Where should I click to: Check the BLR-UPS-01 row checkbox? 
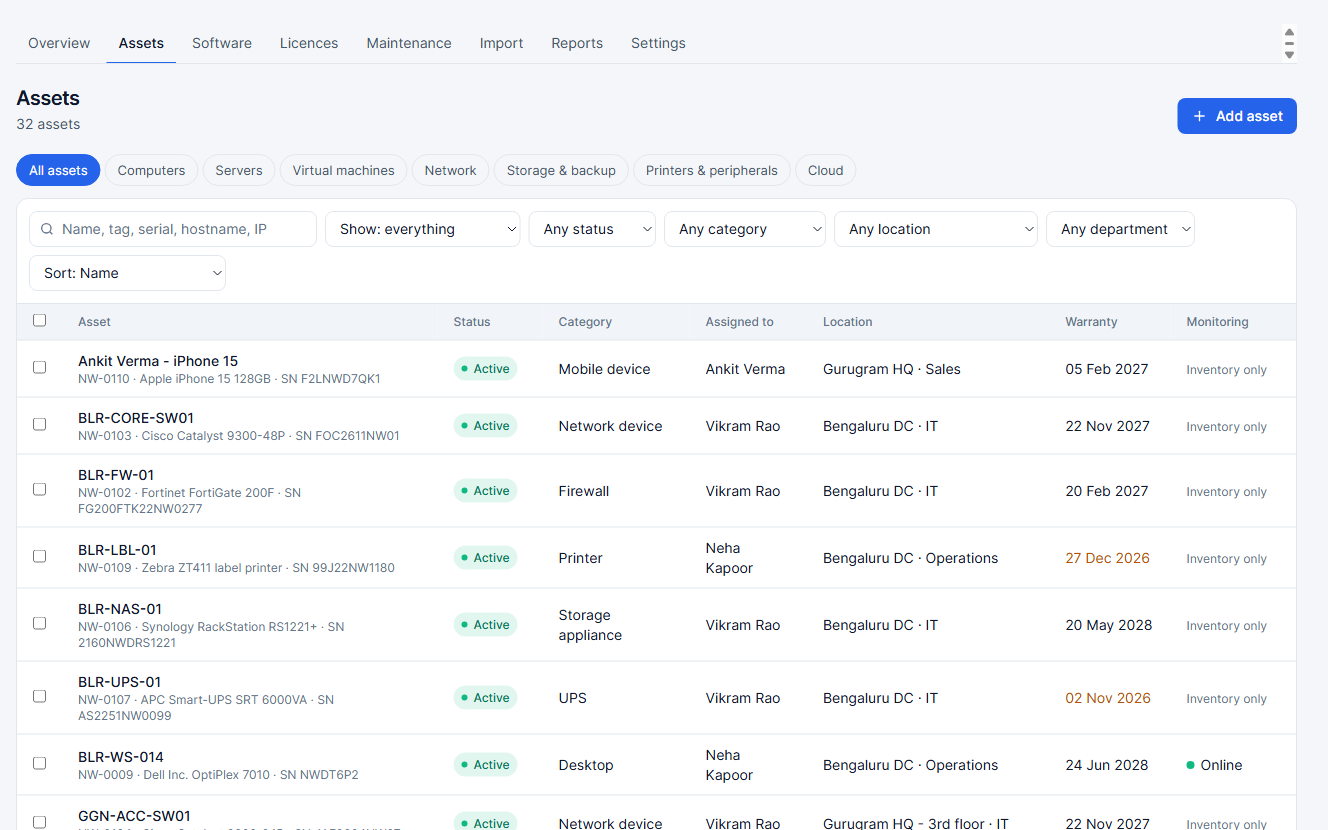click(40, 697)
